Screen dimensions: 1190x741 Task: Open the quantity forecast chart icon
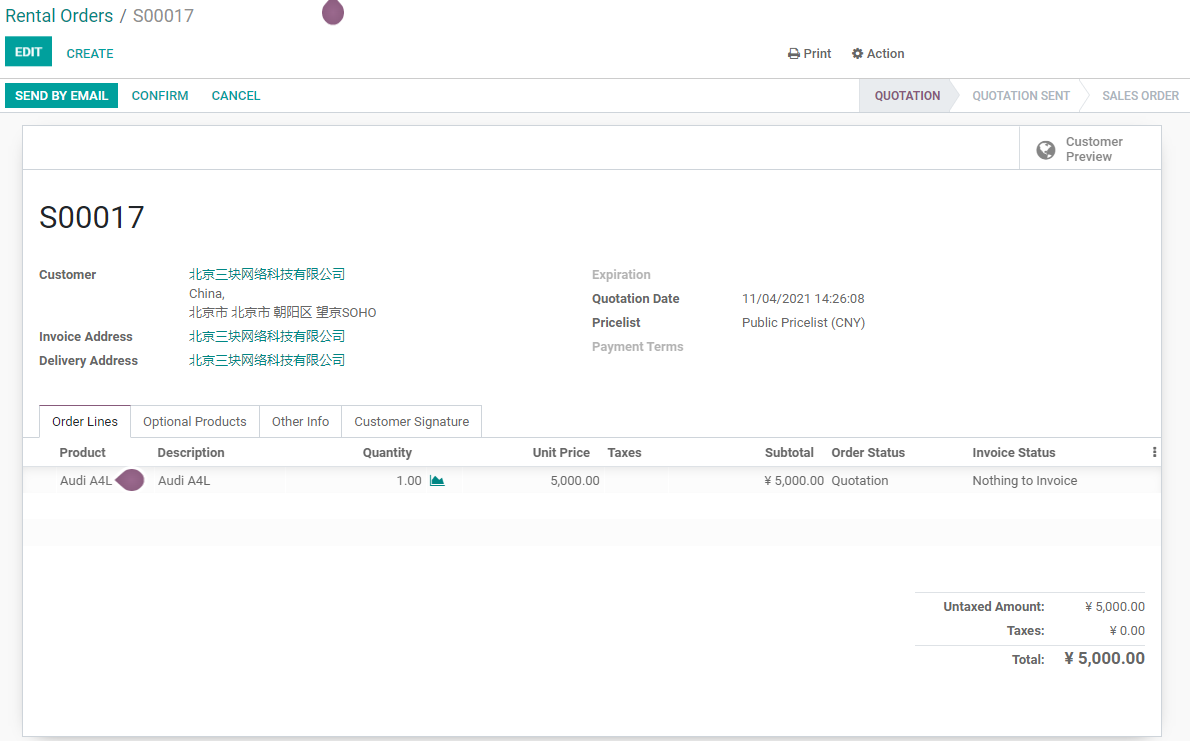436,481
